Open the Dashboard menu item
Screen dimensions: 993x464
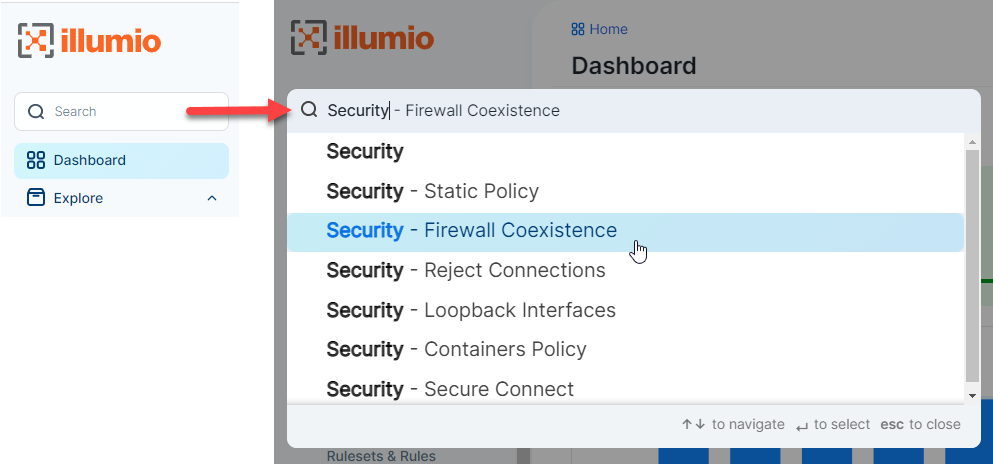coord(90,160)
